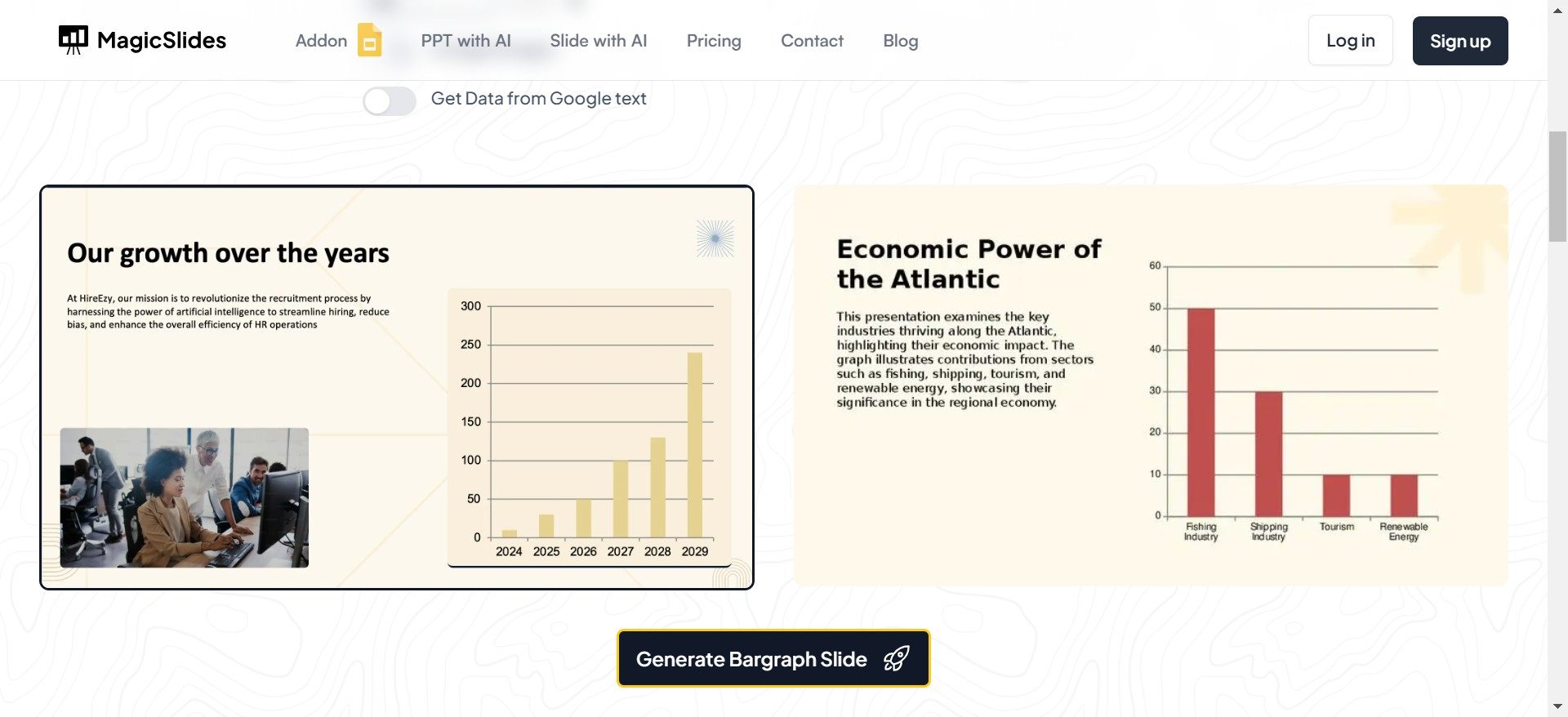This screenshot has height=717, width=1568.
Task: Click the scrollbar up arrow
Action: [x=1557, y=9]
